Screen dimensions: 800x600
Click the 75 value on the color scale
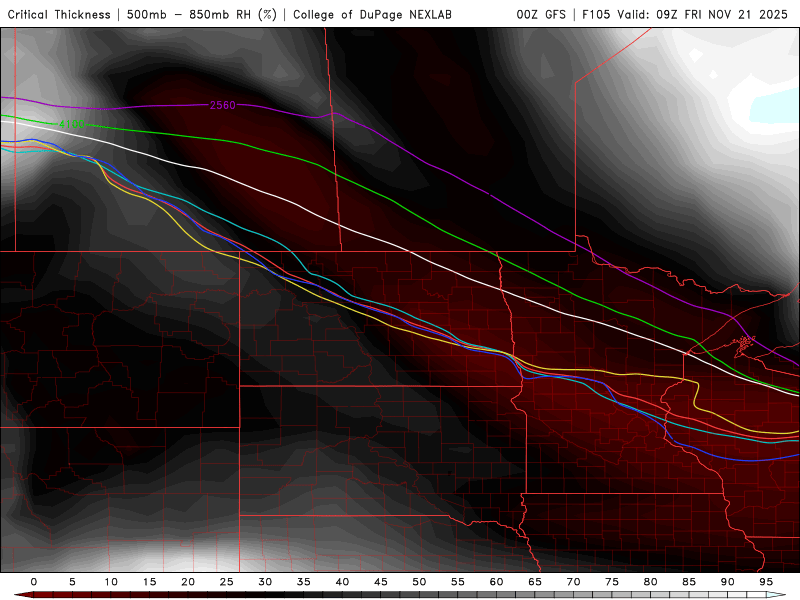pyautogui.click(x=612, y=582)
